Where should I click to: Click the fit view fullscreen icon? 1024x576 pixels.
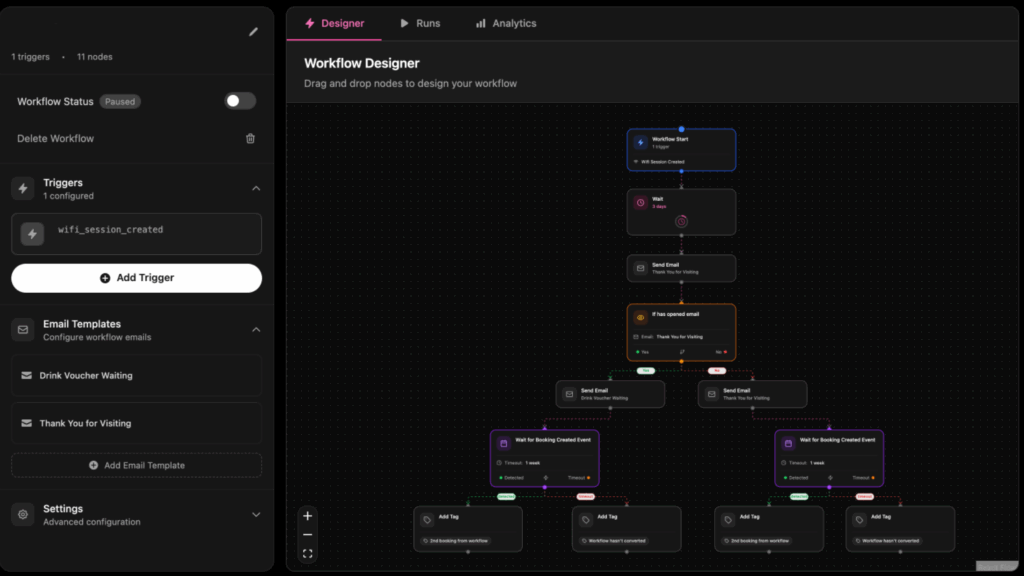pyautogui.click(x=308, y=554)
